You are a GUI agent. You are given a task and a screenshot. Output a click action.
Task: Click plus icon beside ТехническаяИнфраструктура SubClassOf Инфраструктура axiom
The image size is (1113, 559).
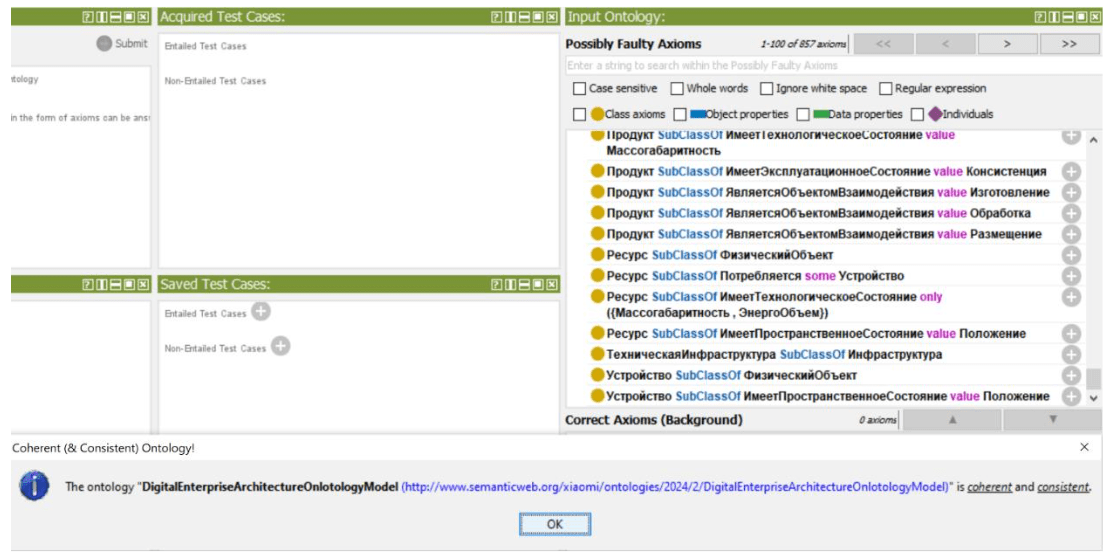point(1071,354)
